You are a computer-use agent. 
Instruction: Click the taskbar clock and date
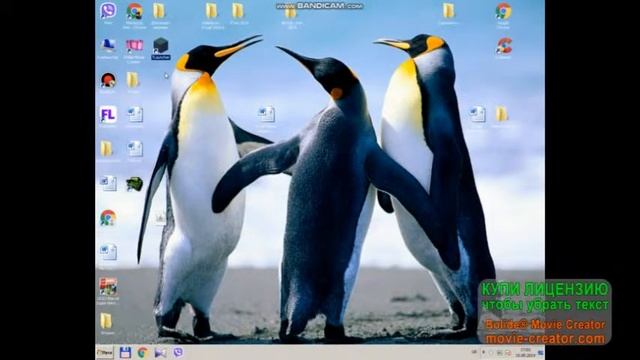click(525, 353)
